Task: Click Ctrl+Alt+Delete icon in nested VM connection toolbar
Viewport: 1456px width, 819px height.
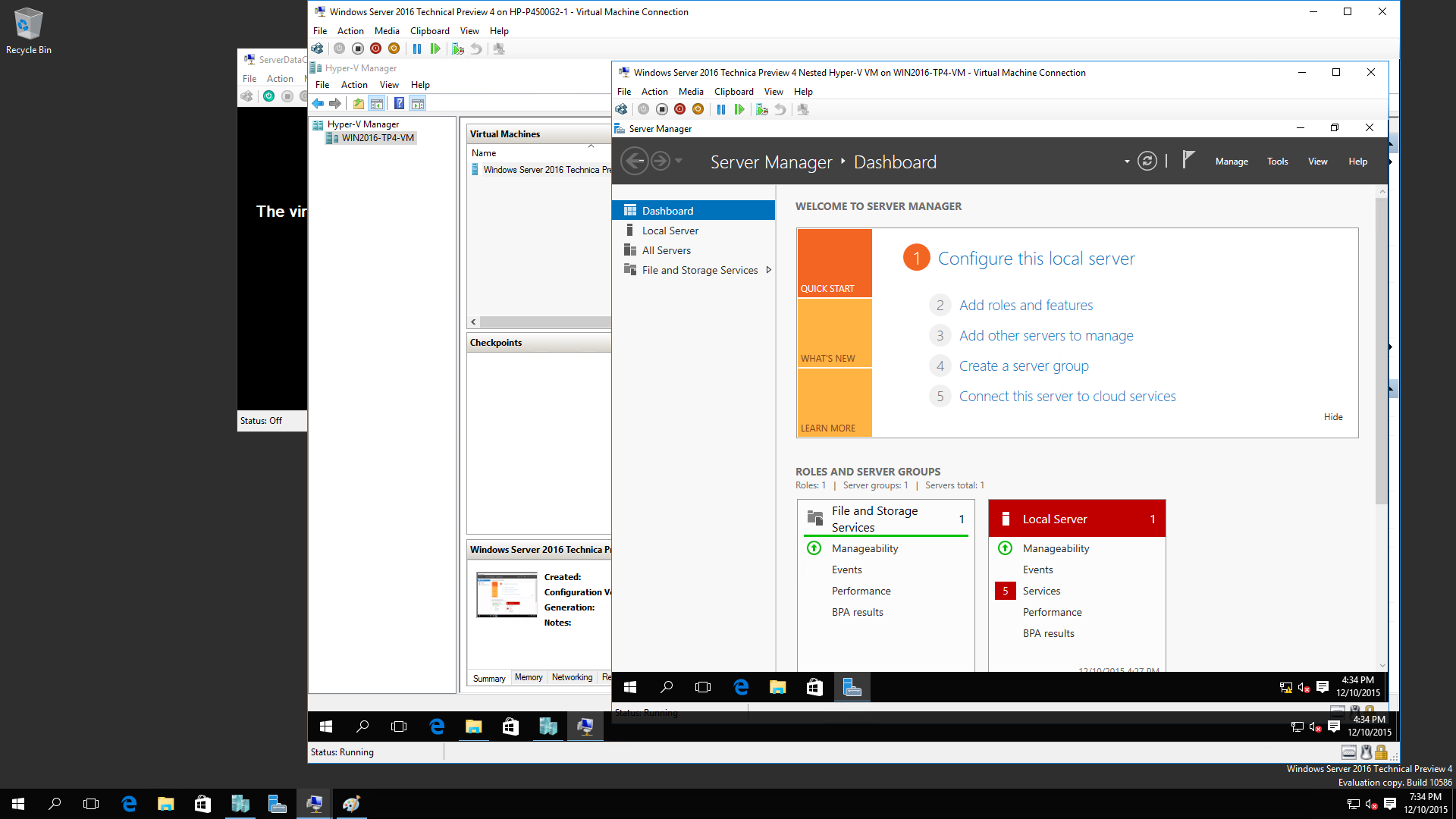Action: click(621, 109)
